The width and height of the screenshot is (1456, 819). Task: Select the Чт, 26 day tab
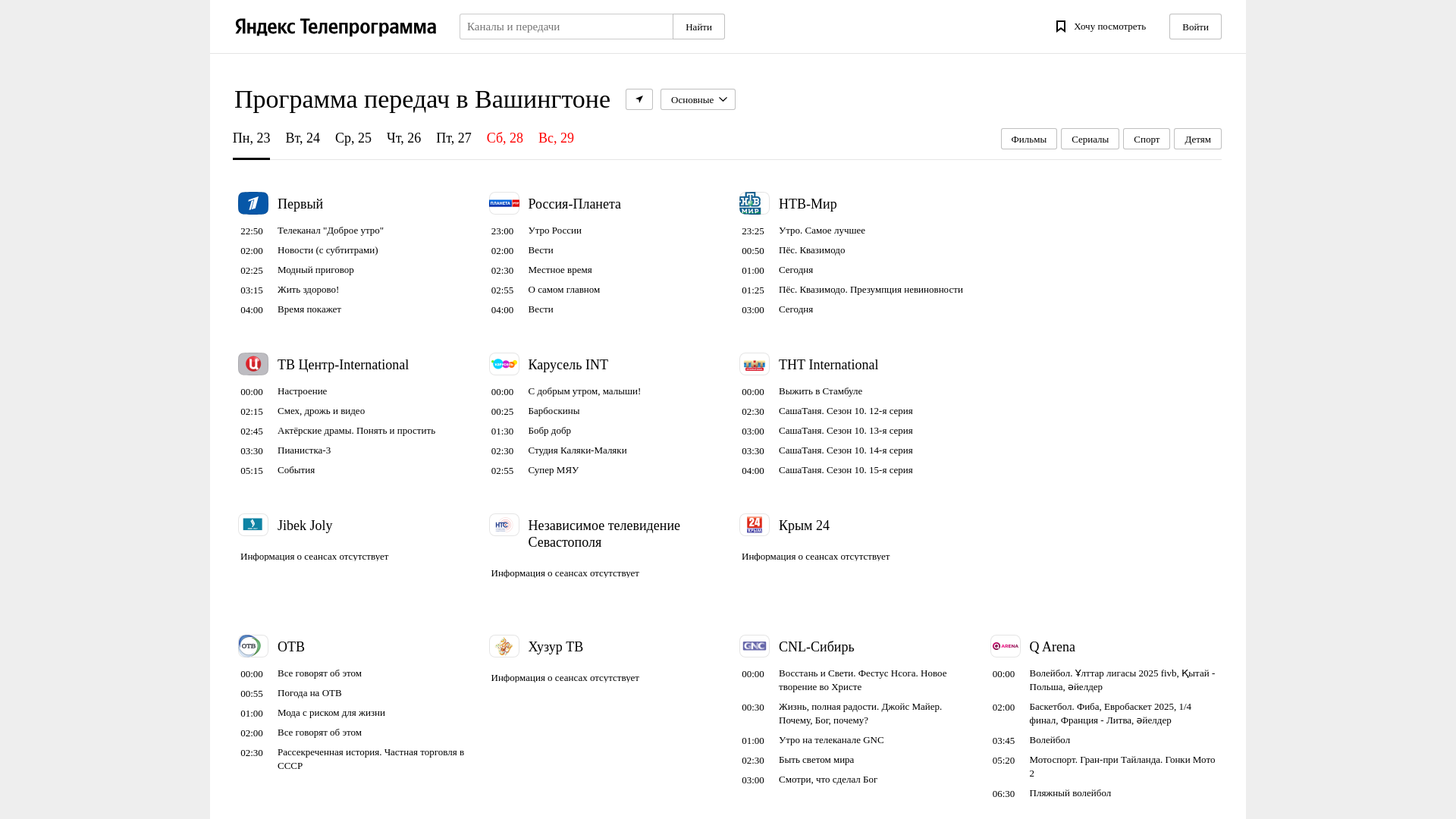click(403, 138)
